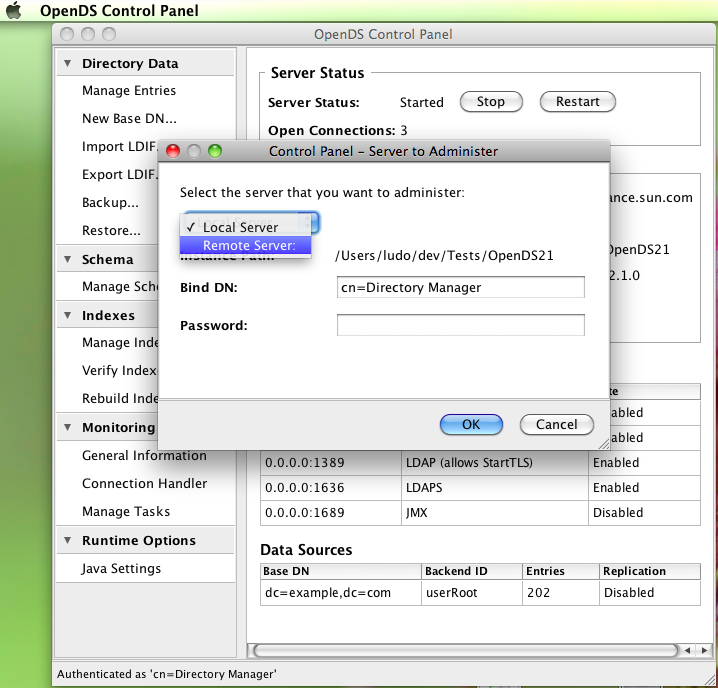
Task: Click the Apple menu icon
Action: pyautogui.click(x=14, y=11)
